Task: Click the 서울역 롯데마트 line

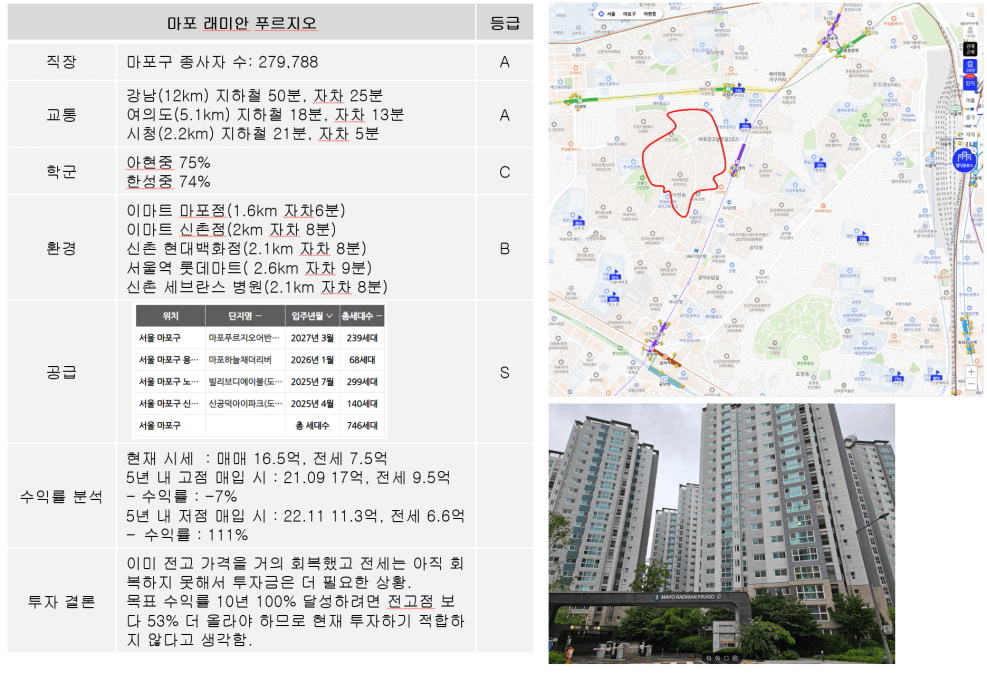Action: tap(249, 268)
